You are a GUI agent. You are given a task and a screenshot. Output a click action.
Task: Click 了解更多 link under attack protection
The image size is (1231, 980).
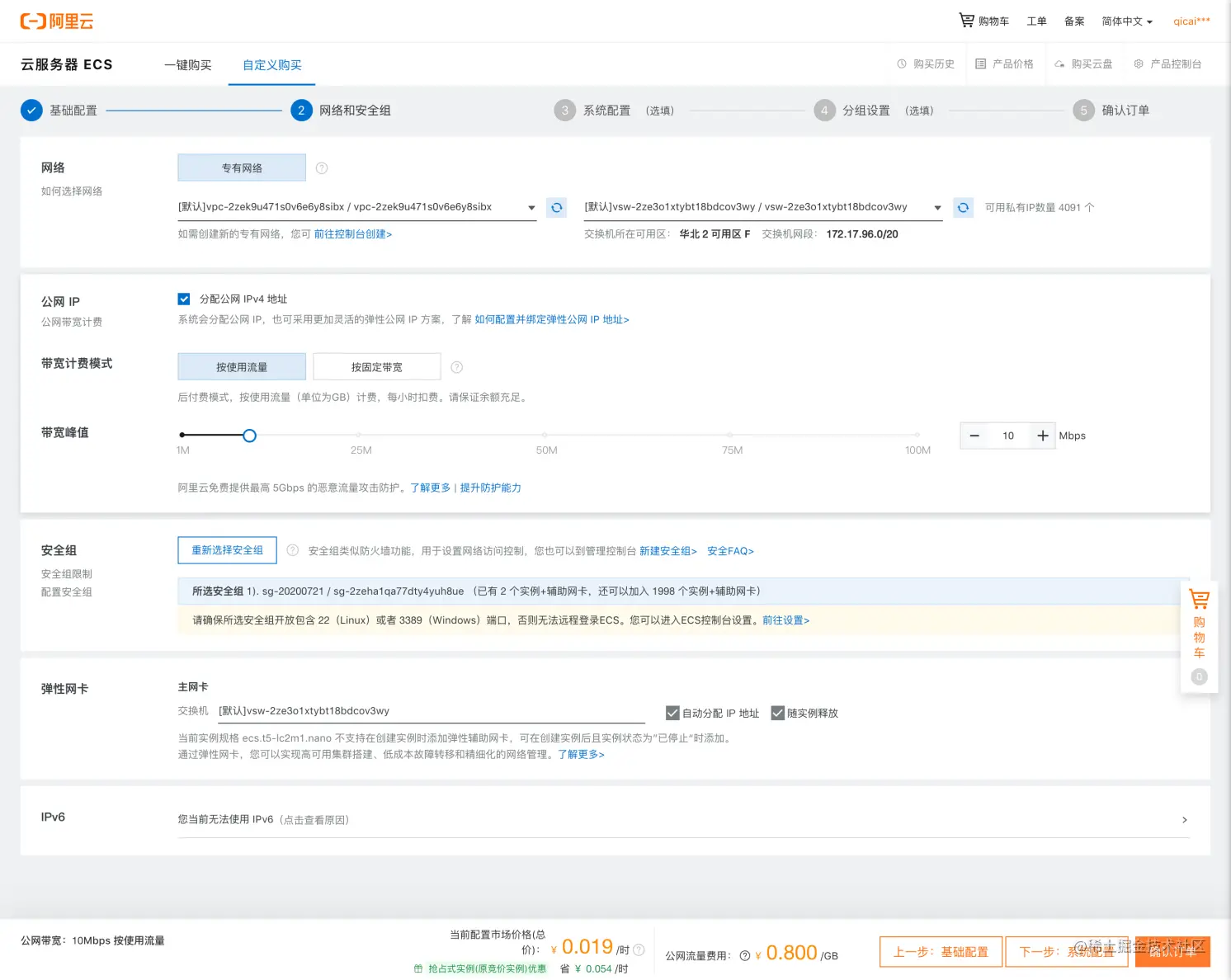click(431, 488)
